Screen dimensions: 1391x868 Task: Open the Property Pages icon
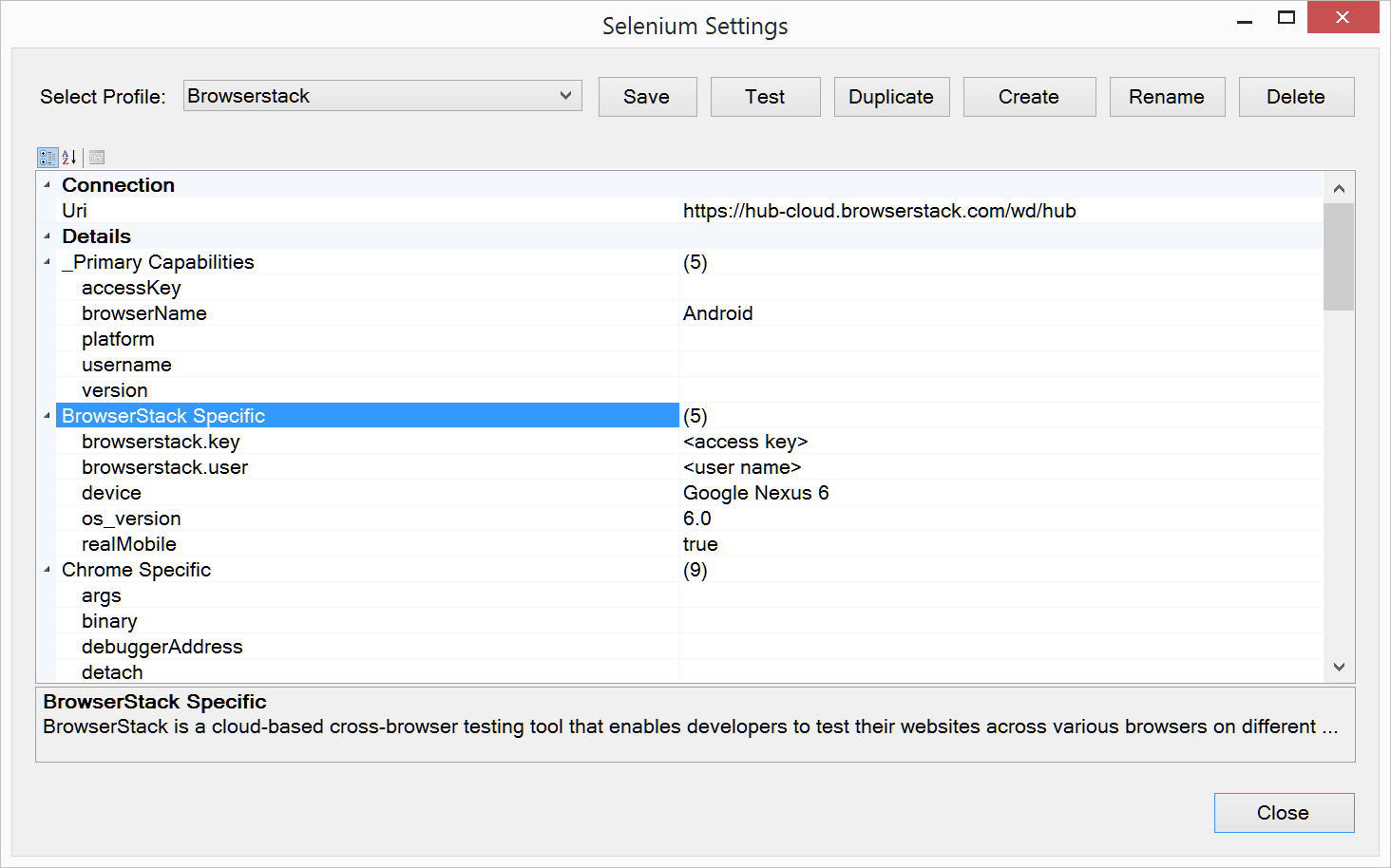pyautogui.click(x=97, y=158)
